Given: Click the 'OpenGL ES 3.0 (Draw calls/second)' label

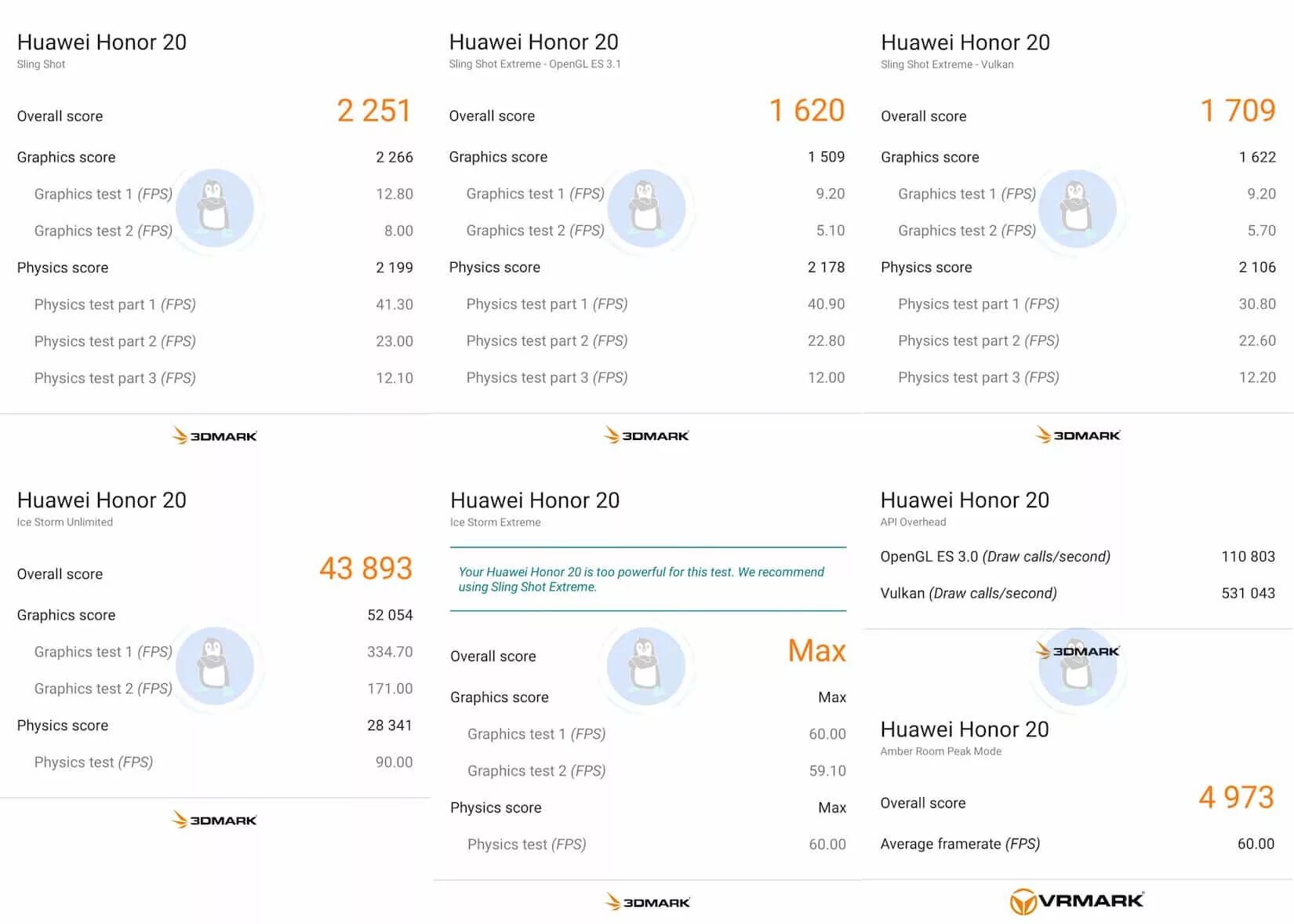Looking at the screenshot, I should click(995, 557).
